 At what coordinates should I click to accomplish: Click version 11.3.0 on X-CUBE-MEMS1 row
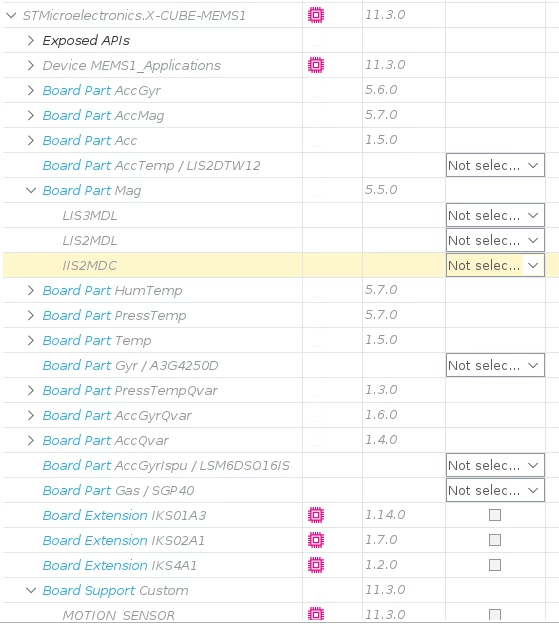(x=385, y=15)
